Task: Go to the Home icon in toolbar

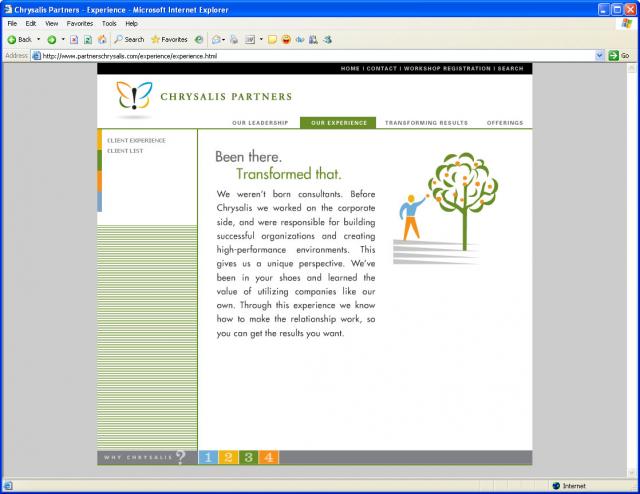Action: tap(102, 39)
